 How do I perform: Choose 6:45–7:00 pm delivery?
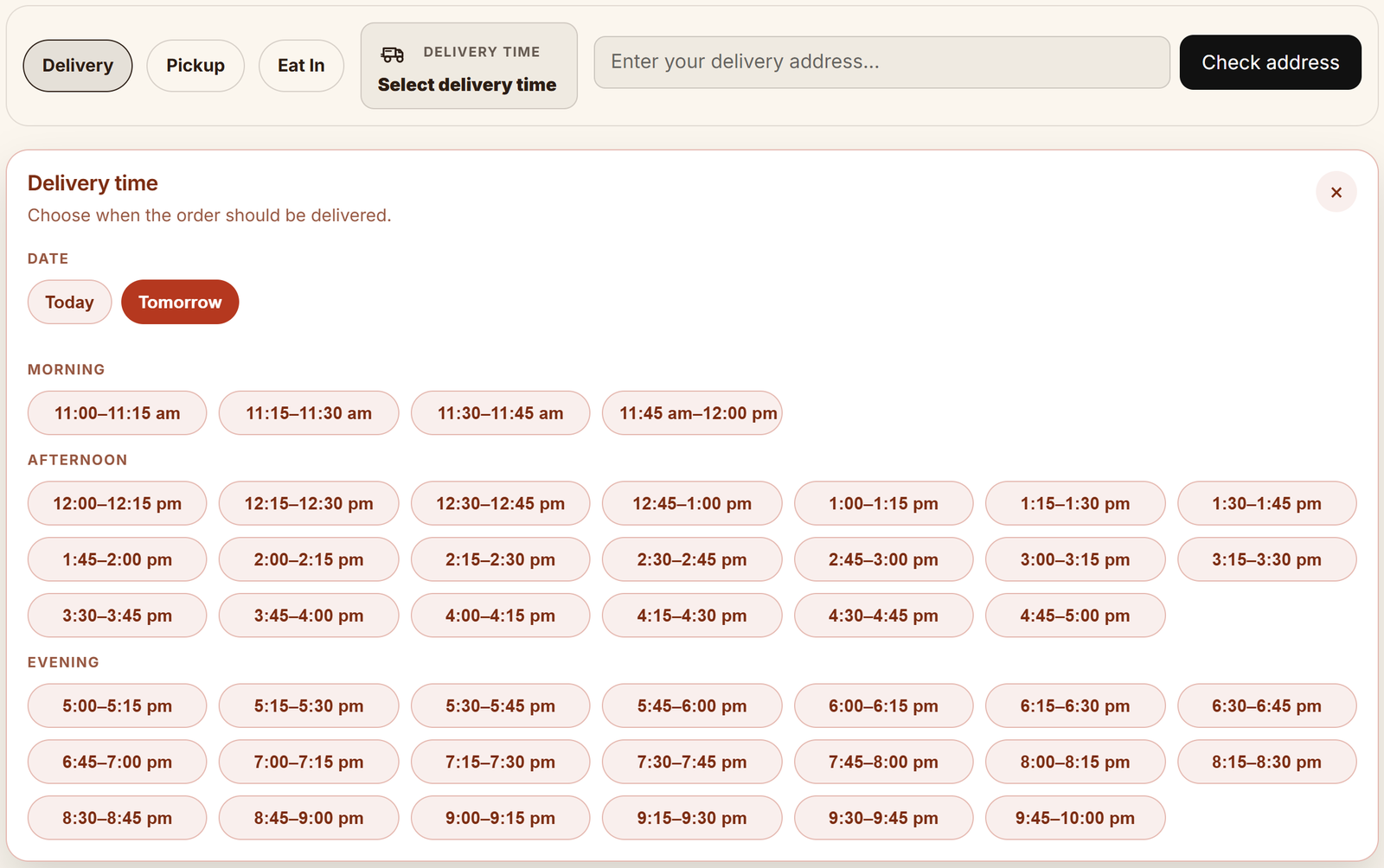tap(118, 762)
